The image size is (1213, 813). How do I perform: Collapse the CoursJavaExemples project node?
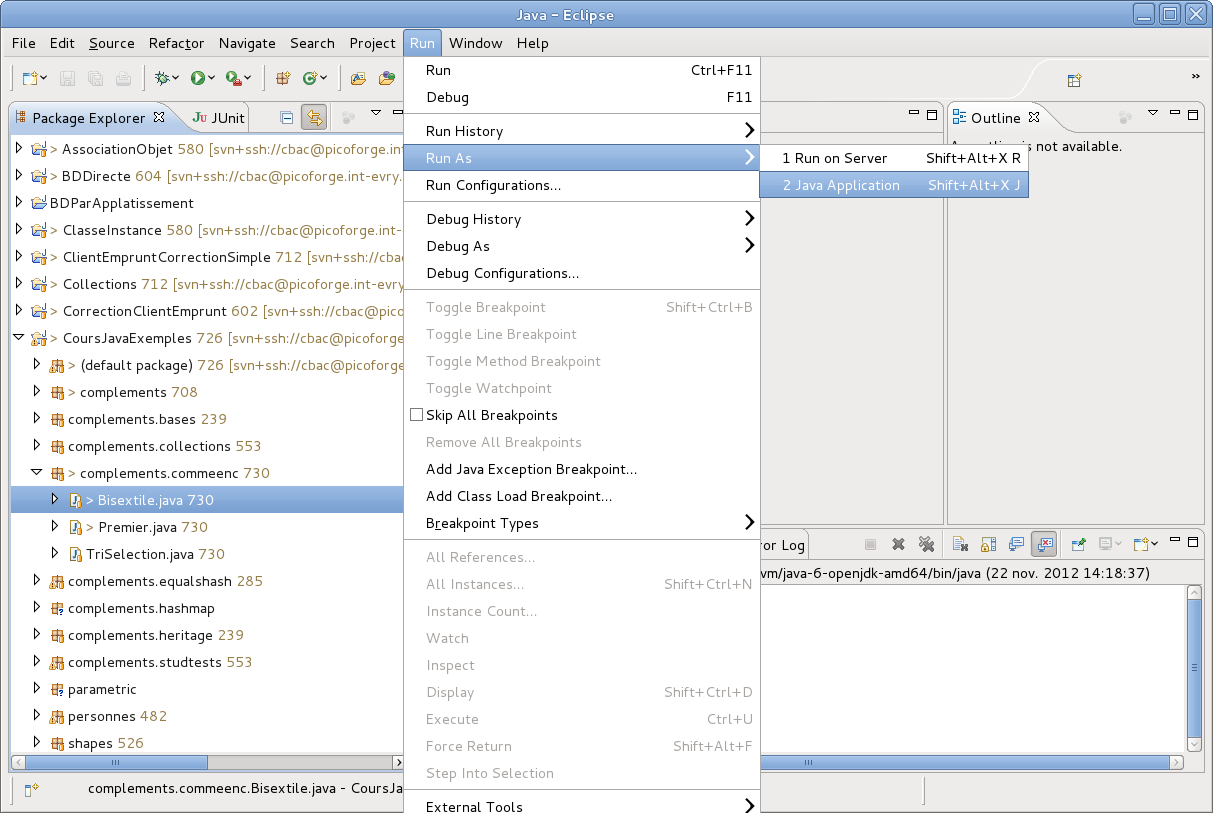coord(19,338)
